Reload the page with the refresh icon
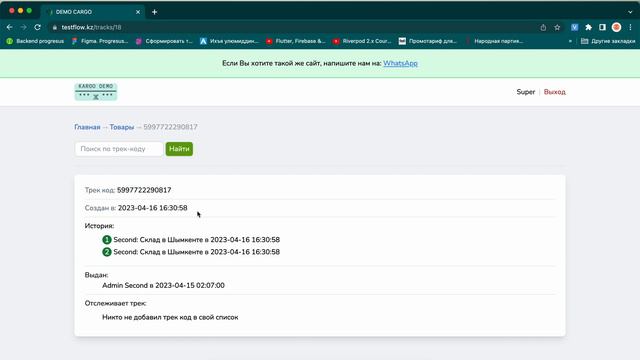Image resolution: width=640 pixels, height=360 pixels. [x=38, y=27]
